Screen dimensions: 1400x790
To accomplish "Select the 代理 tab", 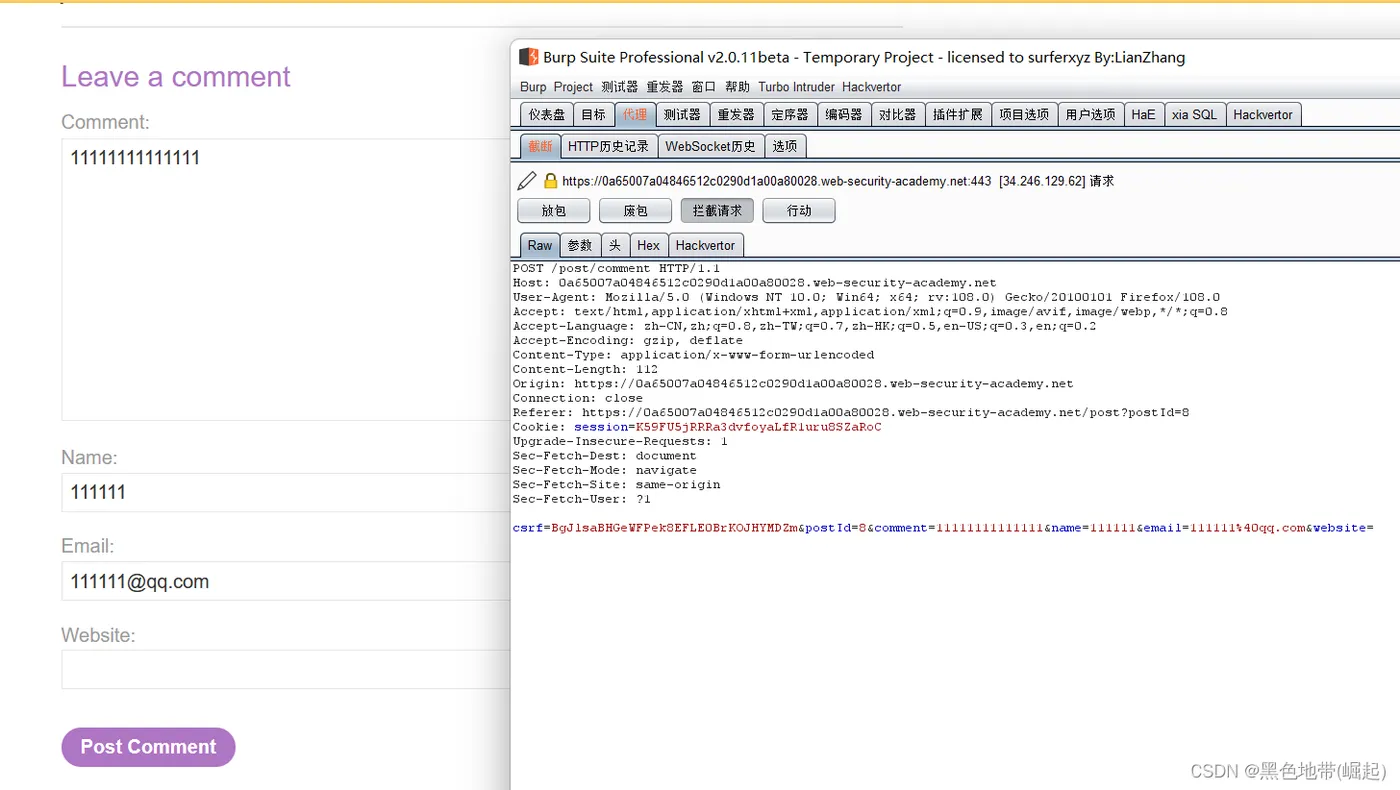I will tap(635, 115).
